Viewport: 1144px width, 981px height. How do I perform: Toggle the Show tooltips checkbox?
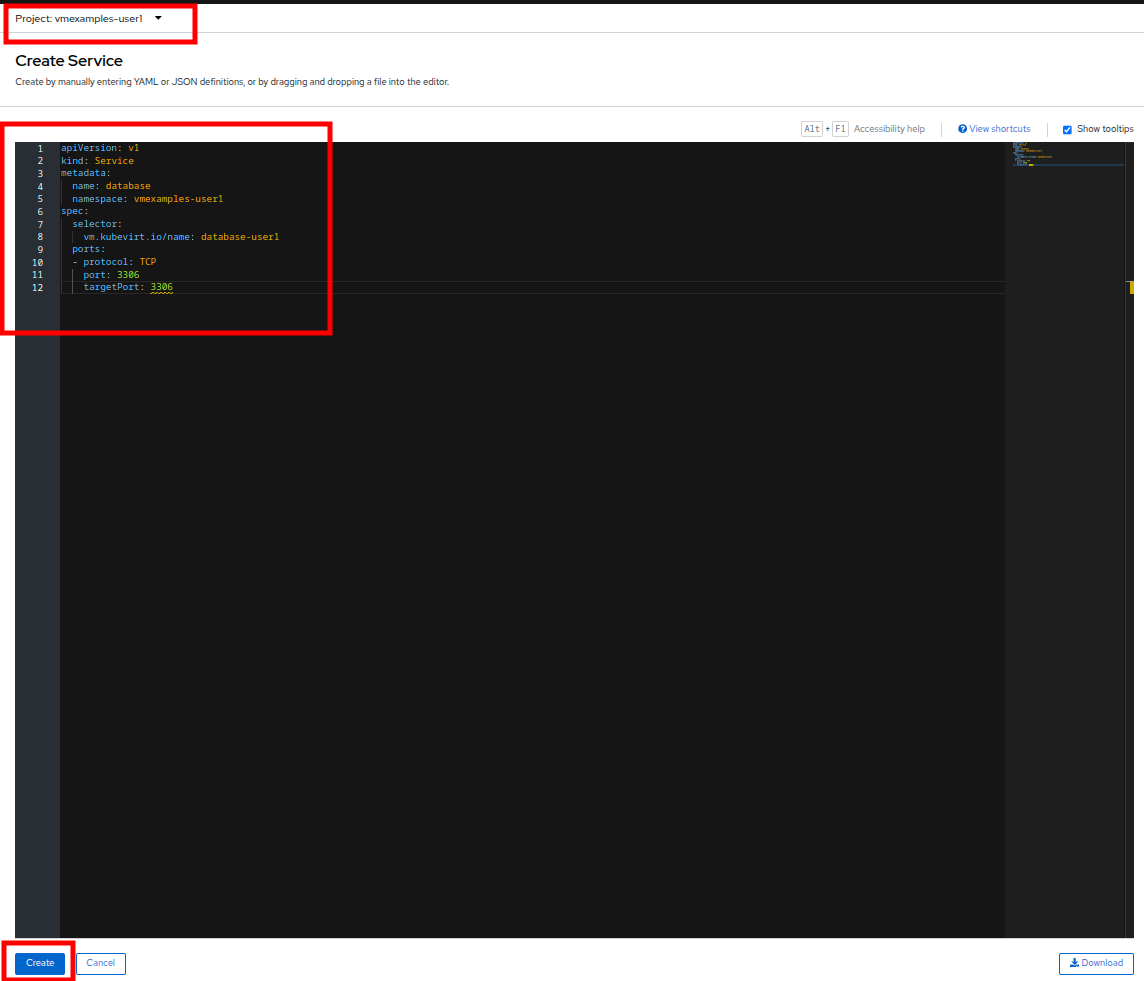(x=1067, y=129)
